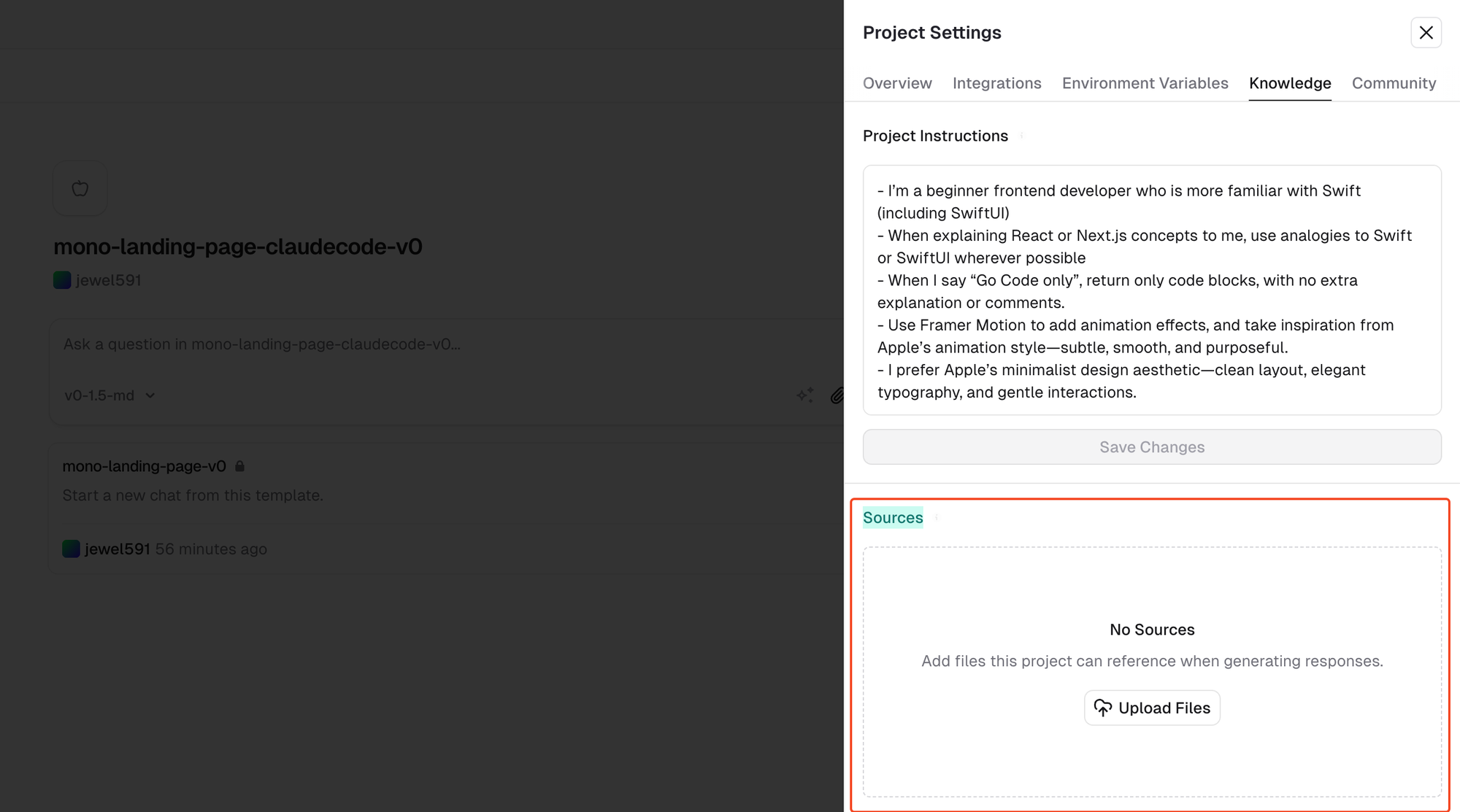
Task: Click the Upload Files button
Action: coord(1152,708)
